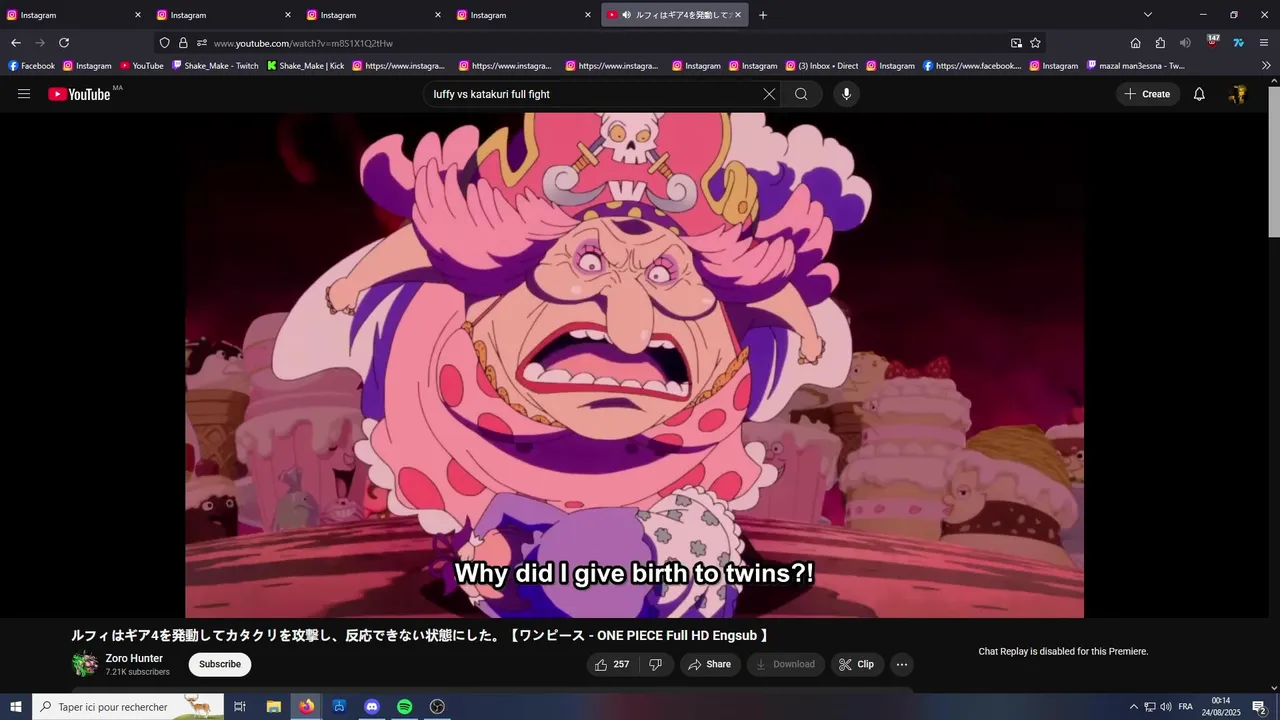This screenshot has width=1280, height=720.
Task: Open the Facebook bookmark
Action: (x=31, y=66)
